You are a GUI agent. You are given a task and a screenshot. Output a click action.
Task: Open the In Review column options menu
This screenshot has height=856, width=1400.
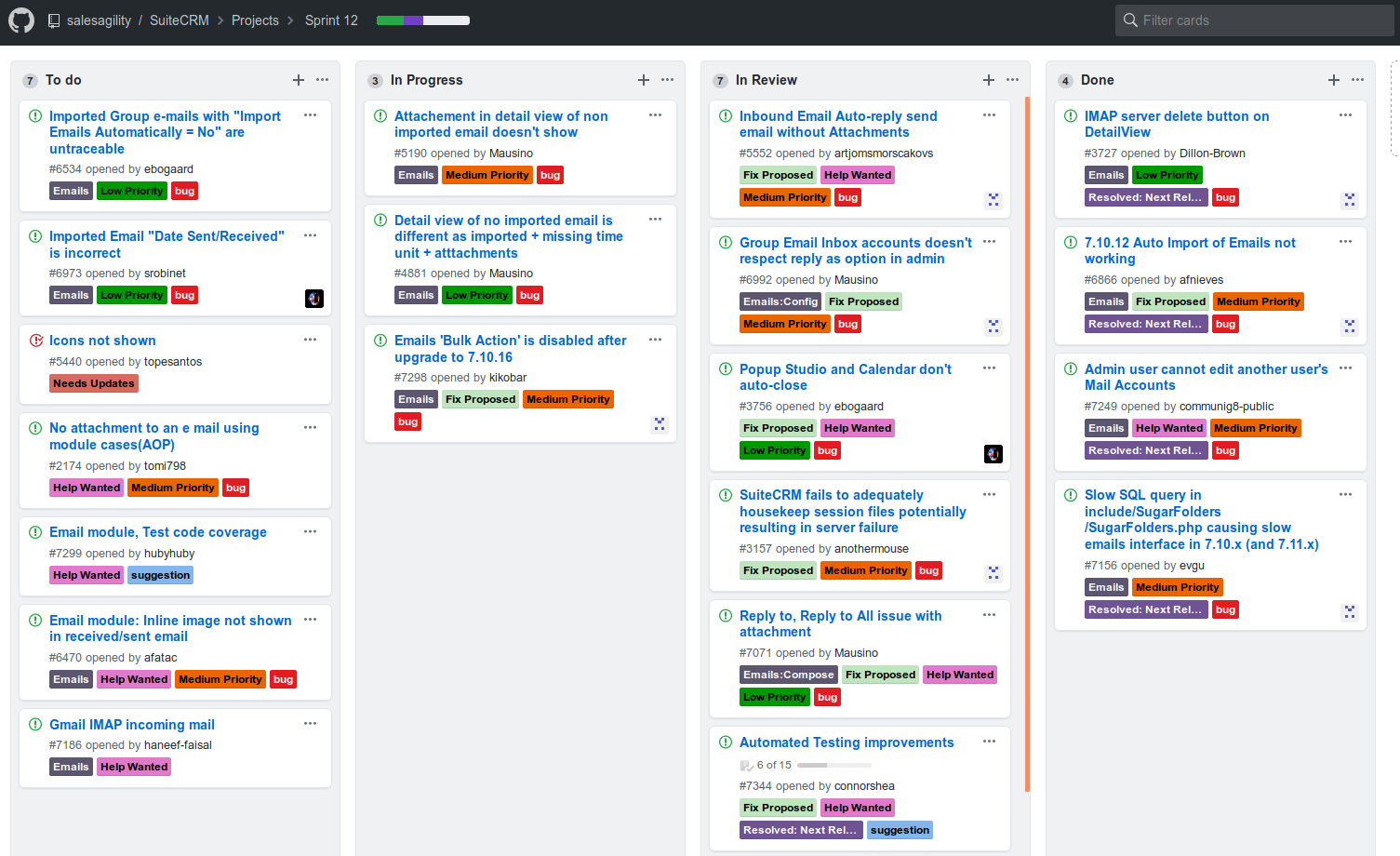[x=1012, y=80]
